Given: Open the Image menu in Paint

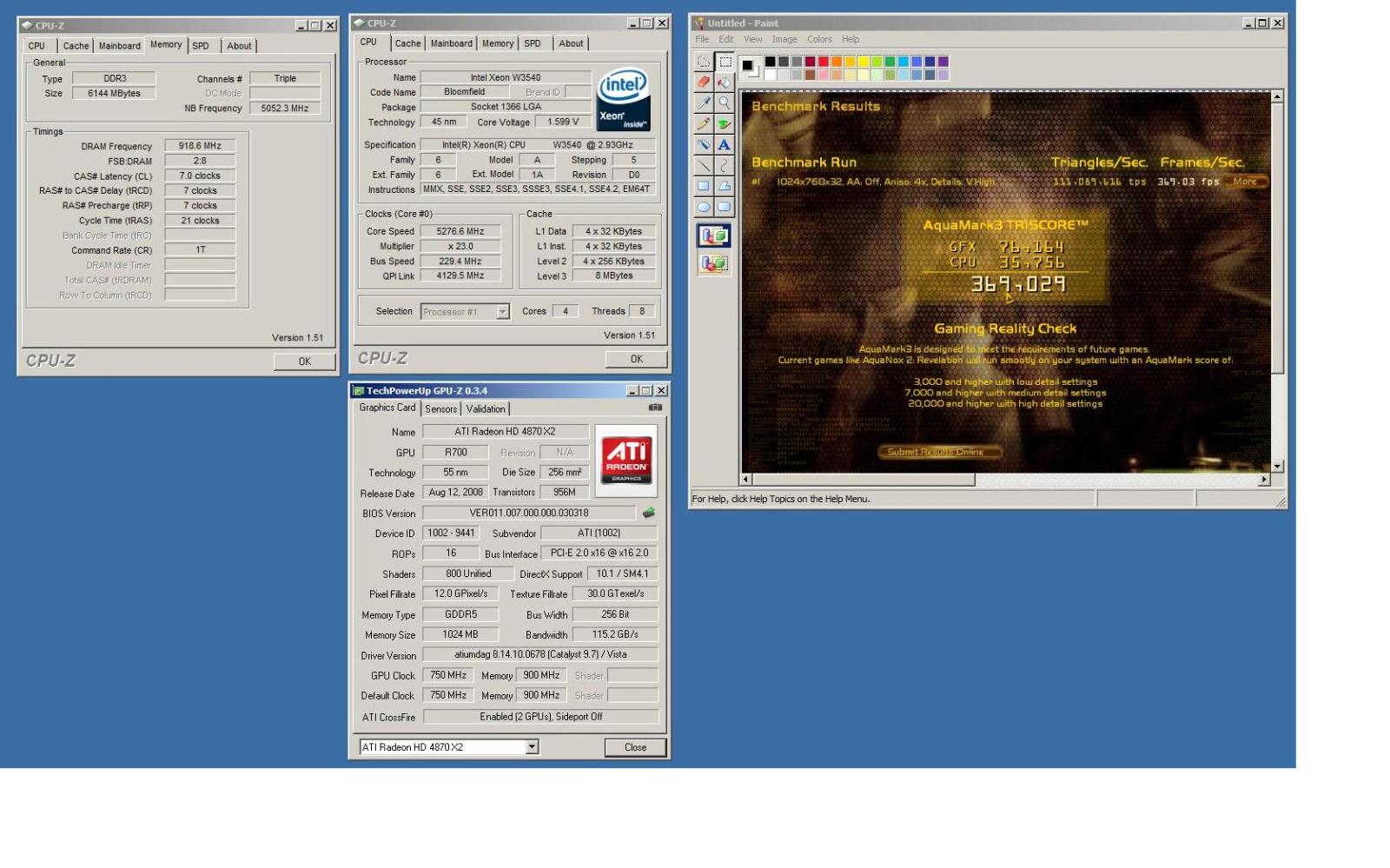Looking at the screenshot, I should click(x=784, y=39).
